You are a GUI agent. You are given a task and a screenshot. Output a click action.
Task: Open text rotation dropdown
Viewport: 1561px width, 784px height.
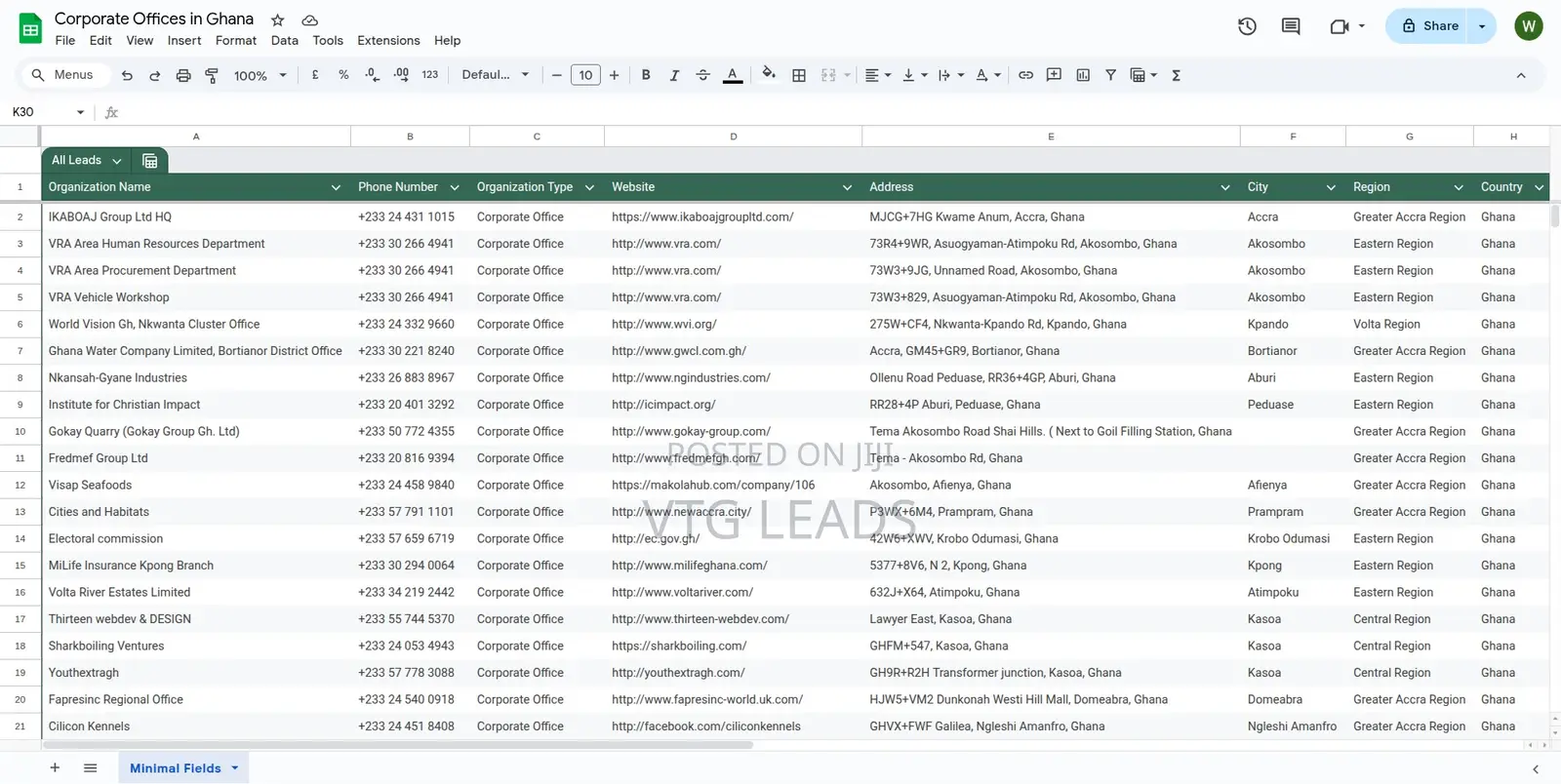987,75
